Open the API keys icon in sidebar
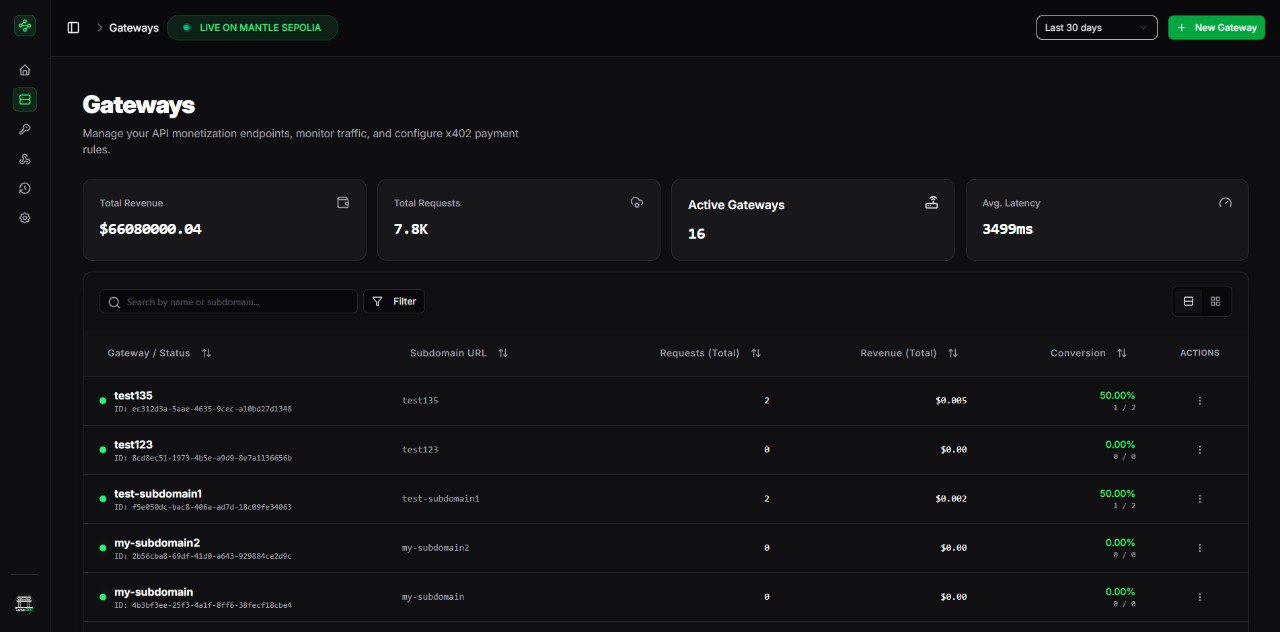The width and height of the screenshot is (1280, 632). (25, 129)
